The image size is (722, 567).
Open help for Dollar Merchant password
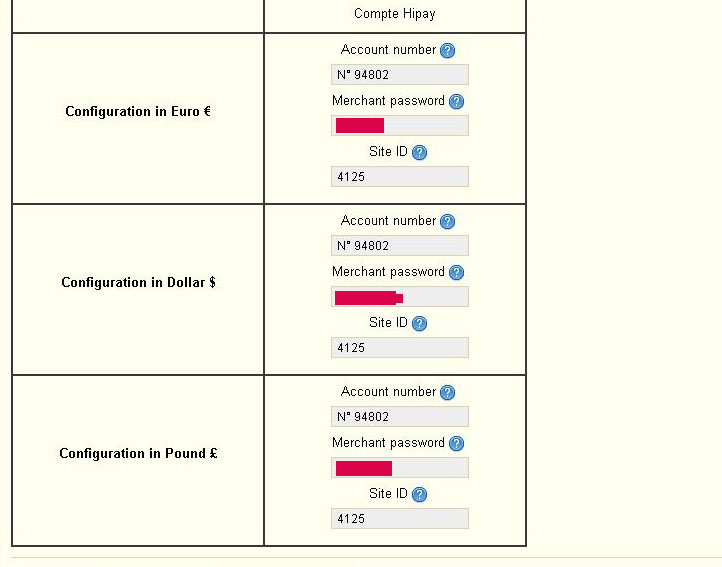coord(456,272)
